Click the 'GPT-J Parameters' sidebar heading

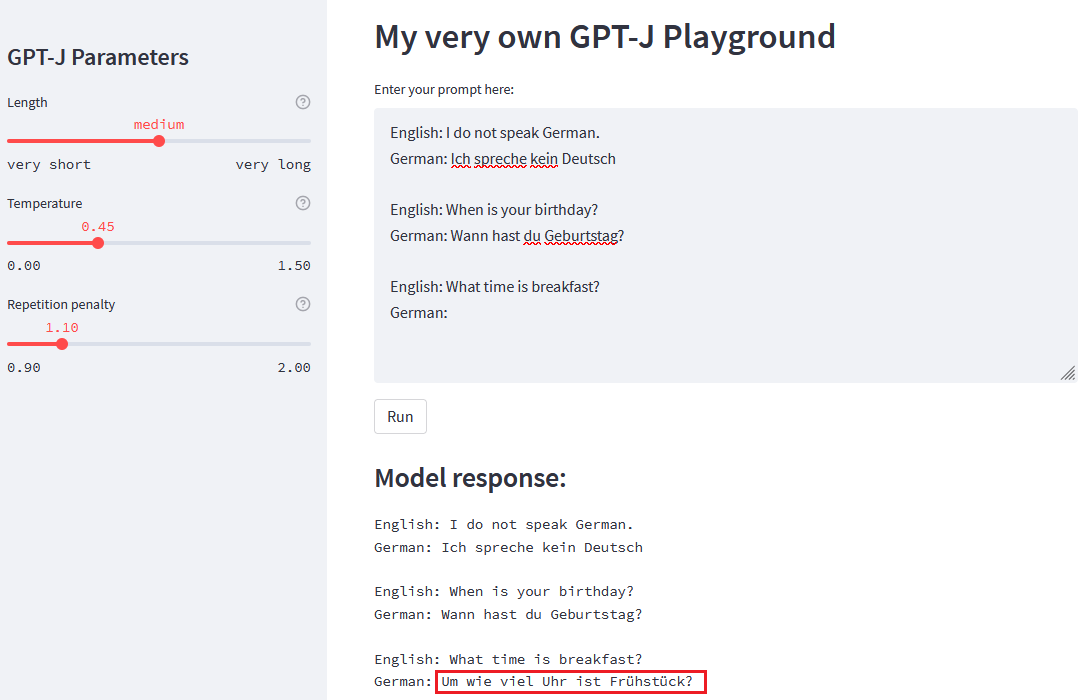point(98,57)
